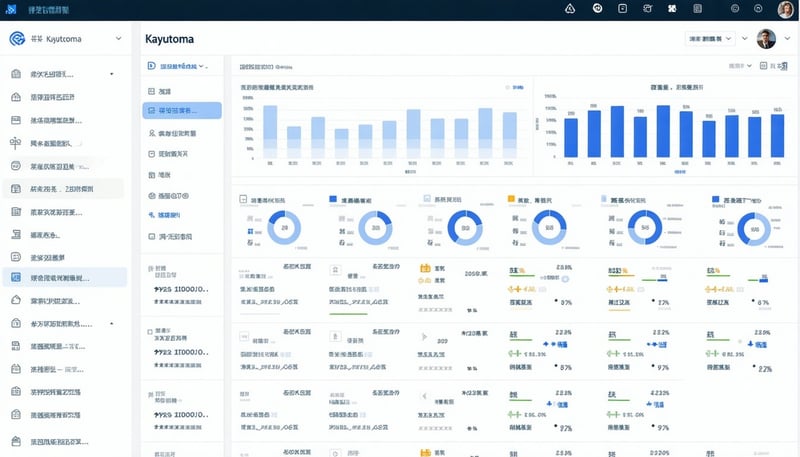Click the circular Kayutcoma workspace logo
This screenshot has height=457, width=800.
pyautogui.click(x=17, y=38)
